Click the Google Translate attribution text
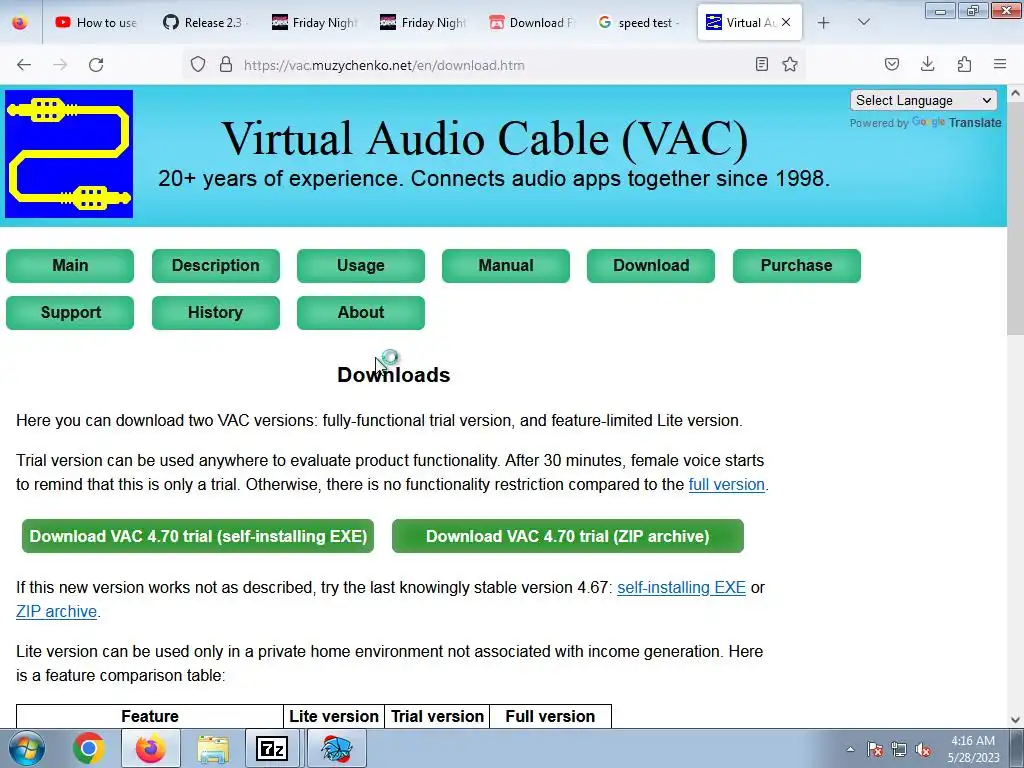 pos(925,123)
